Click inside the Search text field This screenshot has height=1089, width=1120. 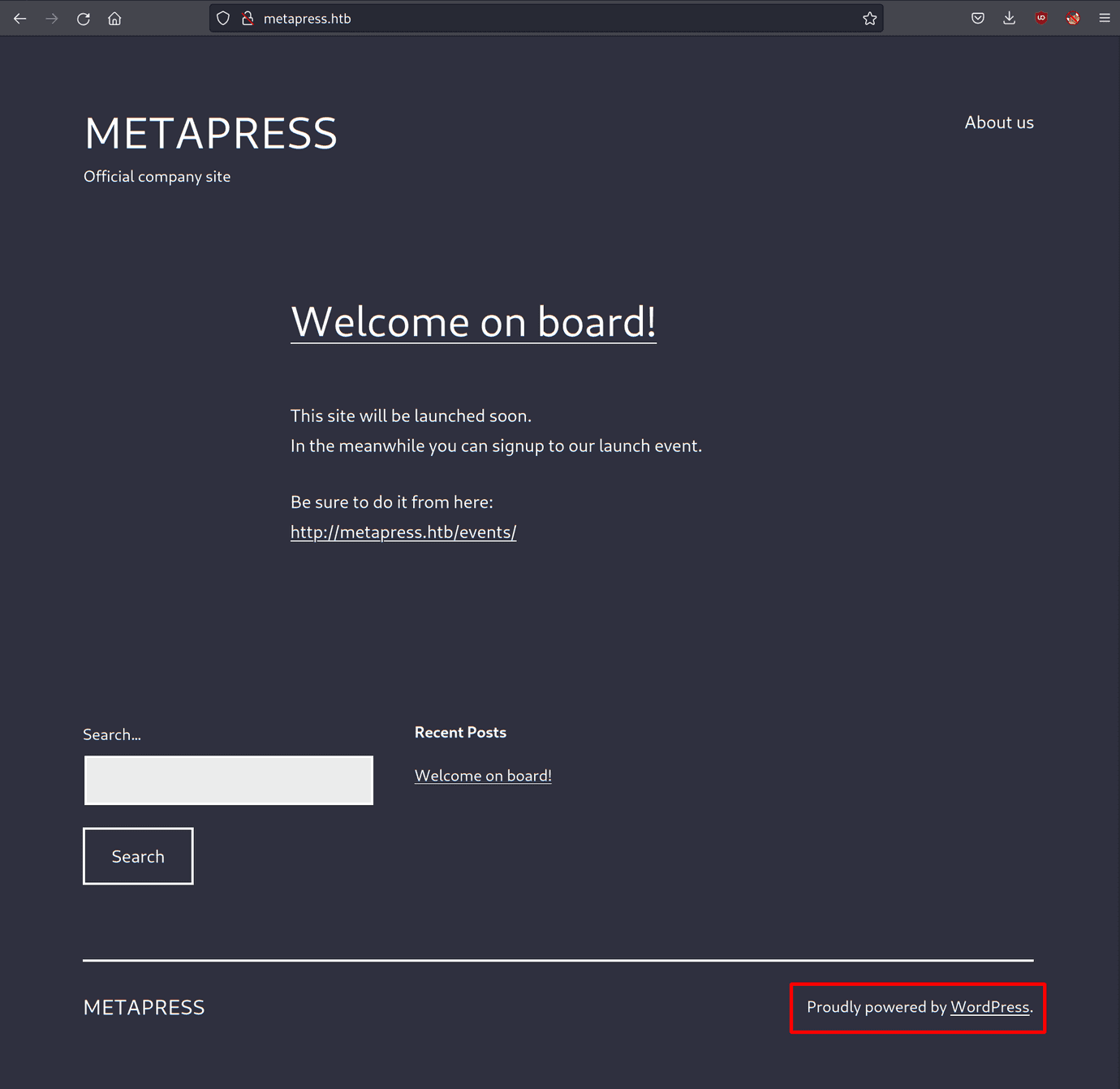pos(228,780)
